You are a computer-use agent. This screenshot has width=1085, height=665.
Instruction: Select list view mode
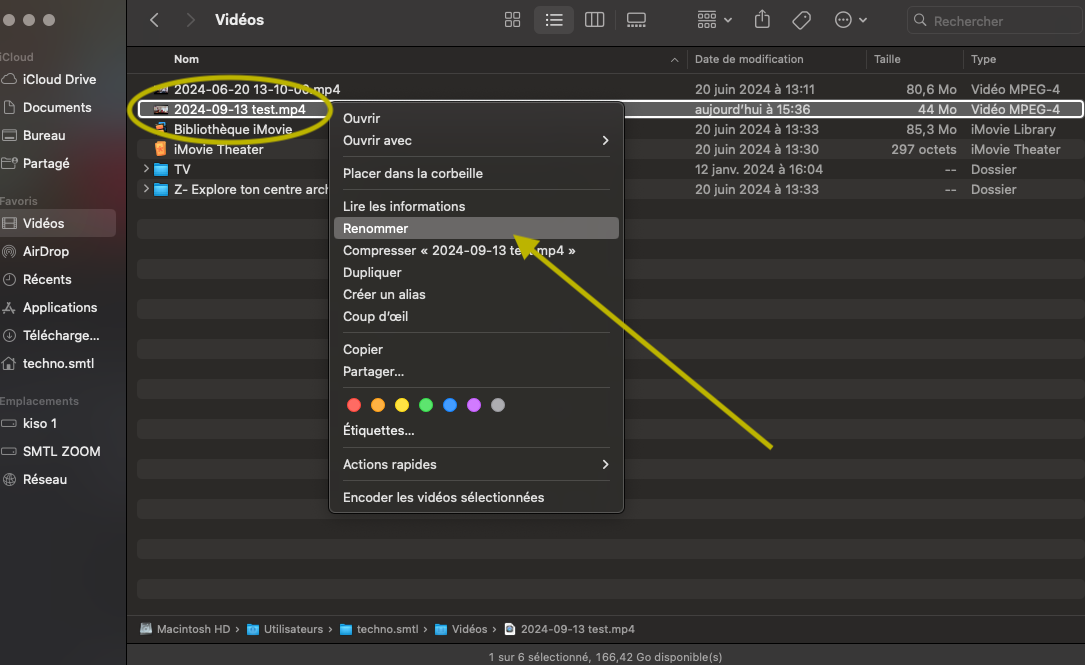pos(553,20)
